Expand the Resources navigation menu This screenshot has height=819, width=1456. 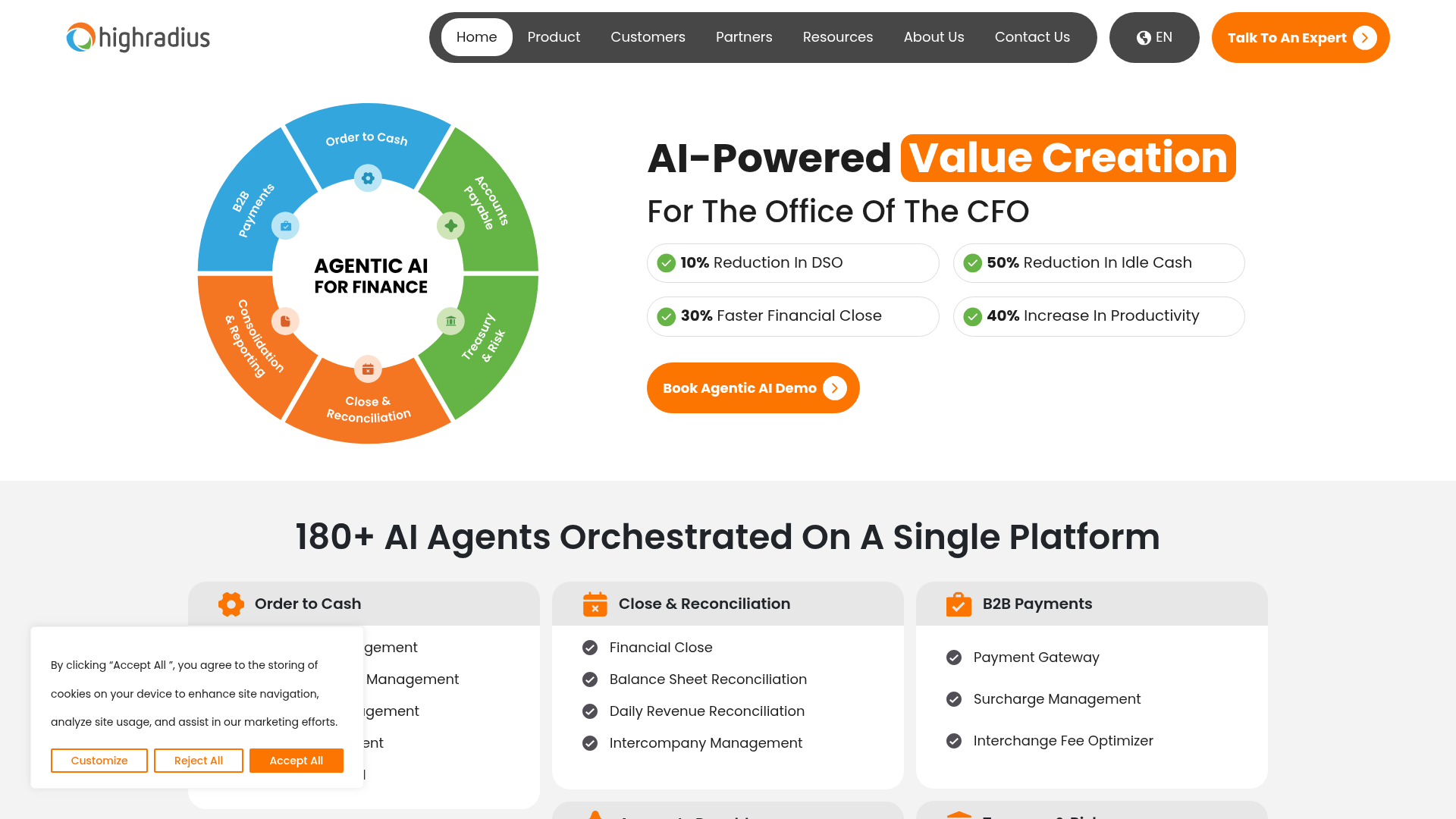(838, 37)
